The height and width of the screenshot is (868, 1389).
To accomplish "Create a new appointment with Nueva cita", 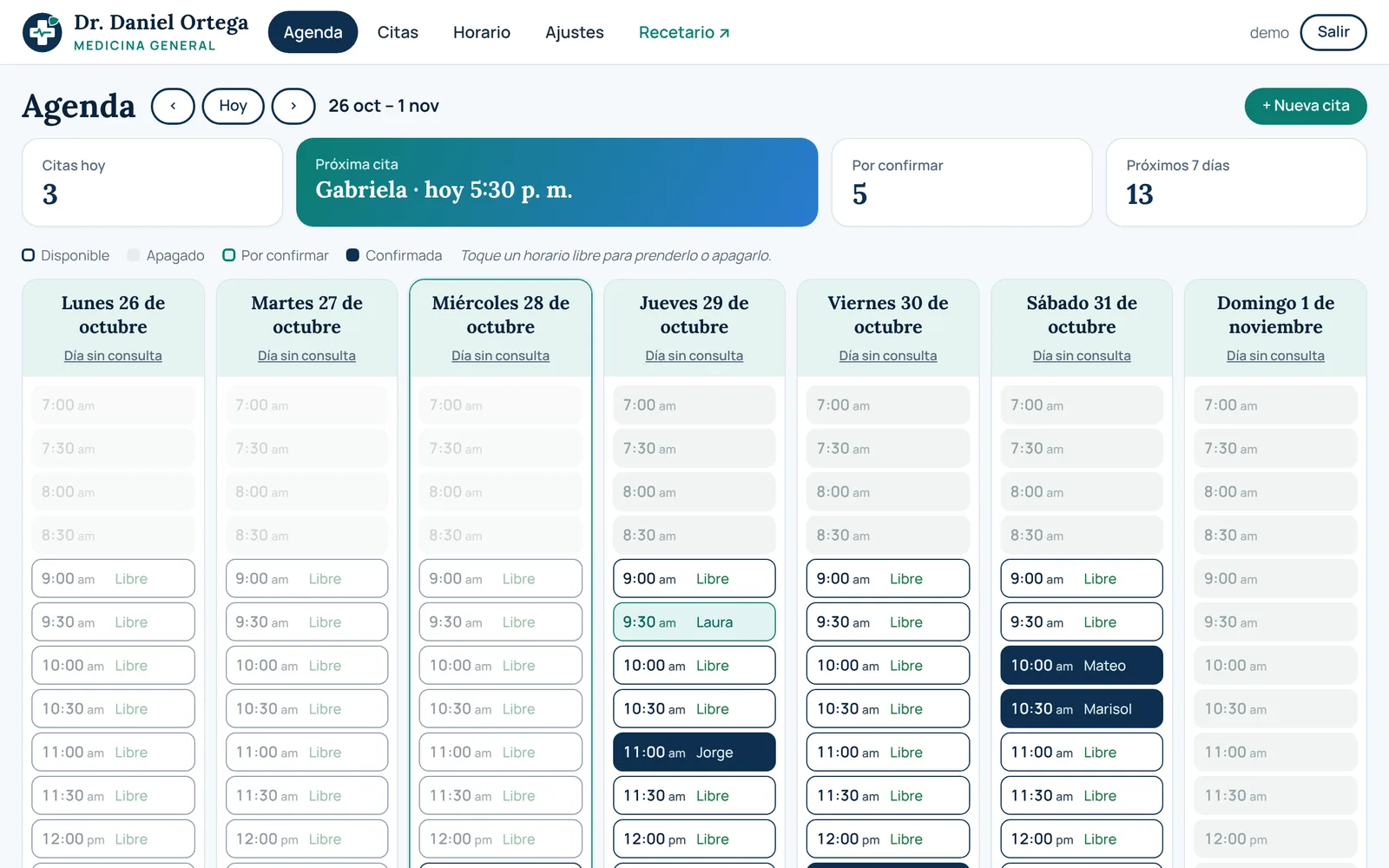I will (1306, 106).
